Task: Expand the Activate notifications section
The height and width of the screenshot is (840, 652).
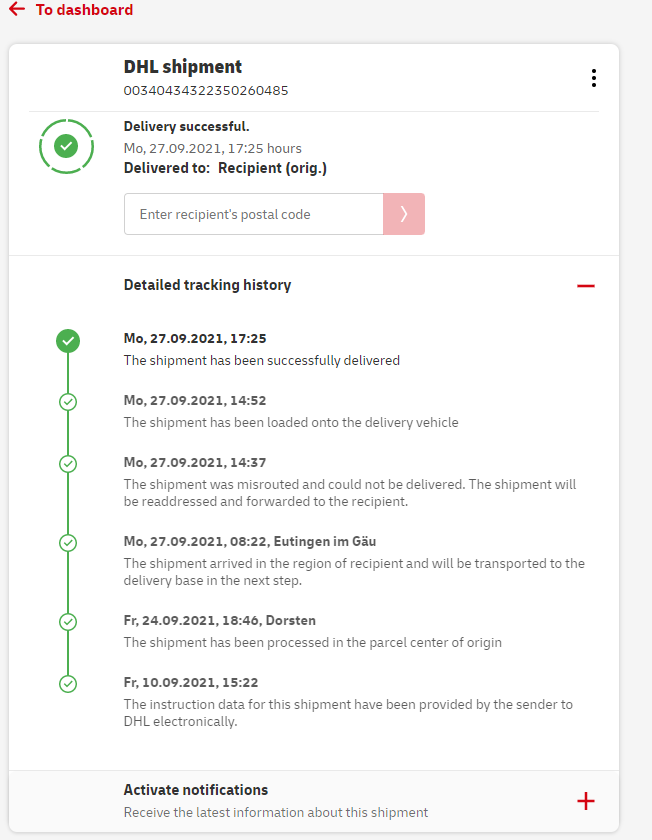Action: 586,801
